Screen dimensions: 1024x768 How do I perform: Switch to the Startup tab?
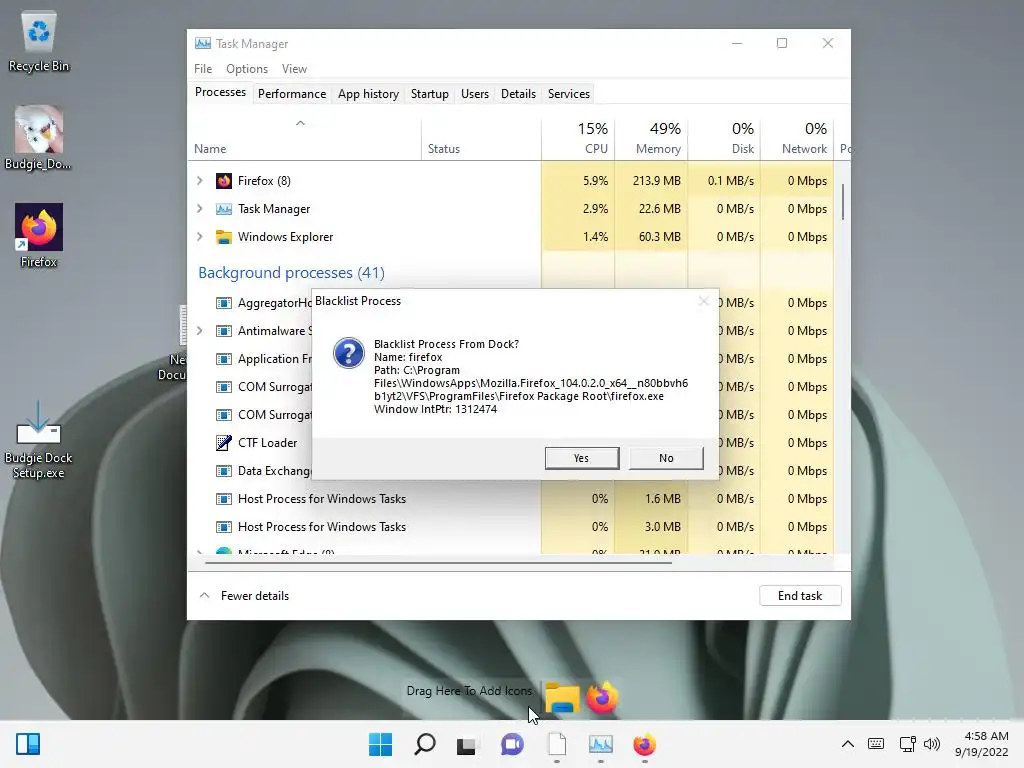(x=430, y=94)
